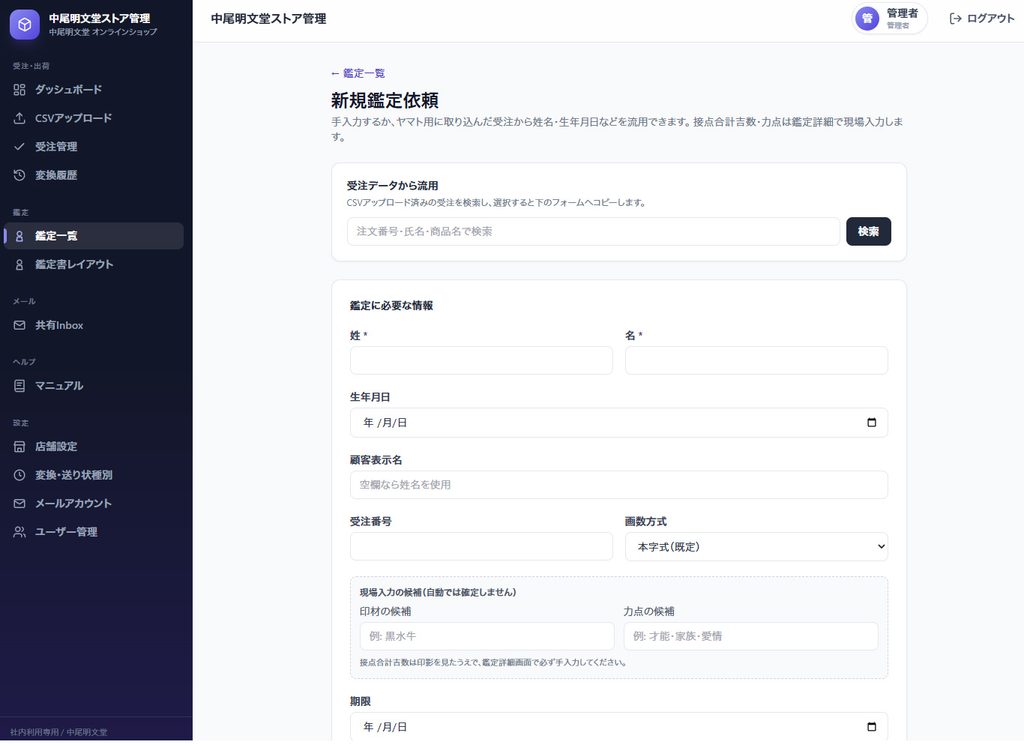Click the 期限 date field
Screen dimensions: 1024x747
pos(618,727)
